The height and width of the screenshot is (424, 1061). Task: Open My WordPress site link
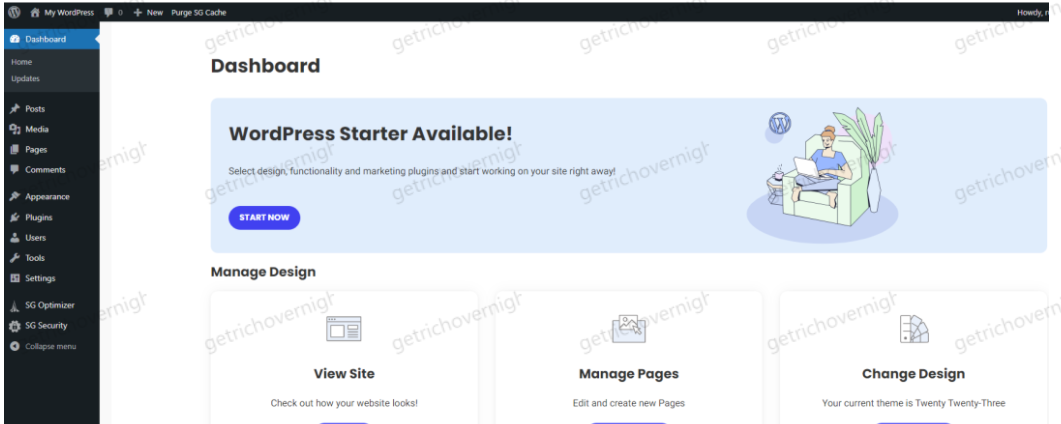click(69, 12)
